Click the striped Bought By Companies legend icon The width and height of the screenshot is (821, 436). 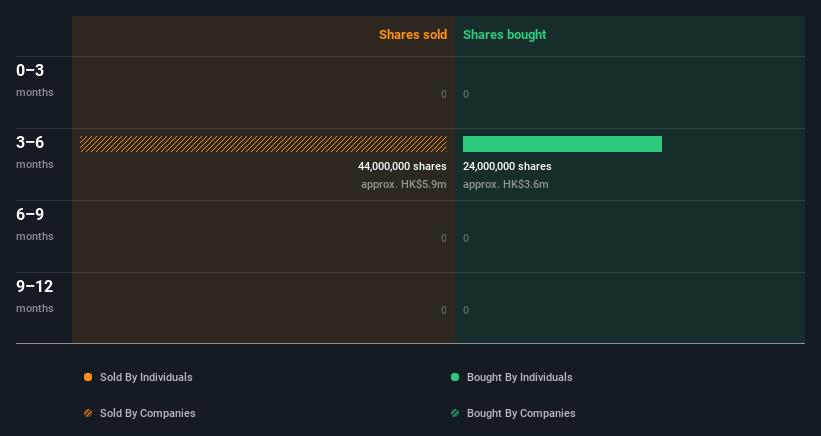455,413
